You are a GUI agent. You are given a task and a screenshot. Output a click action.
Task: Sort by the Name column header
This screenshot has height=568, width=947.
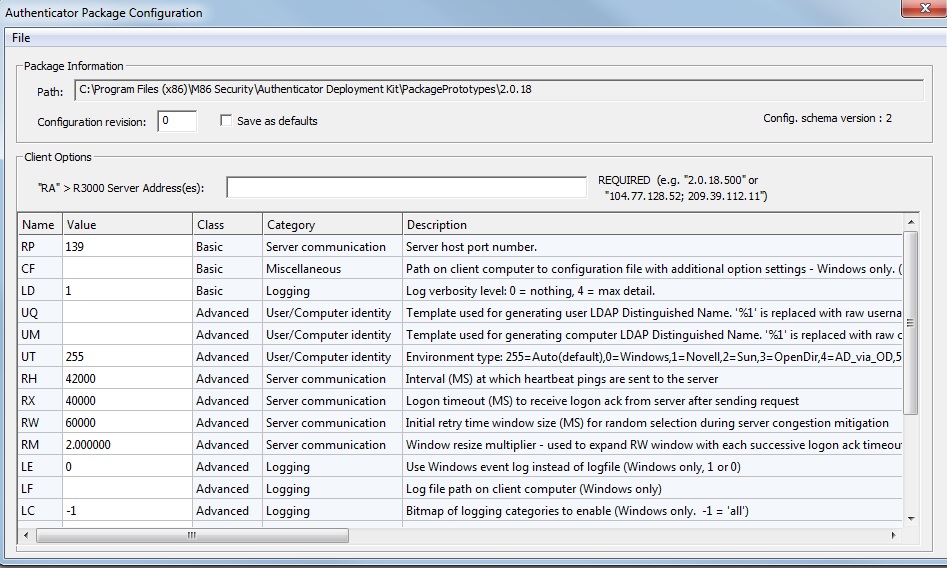point(39,225)
